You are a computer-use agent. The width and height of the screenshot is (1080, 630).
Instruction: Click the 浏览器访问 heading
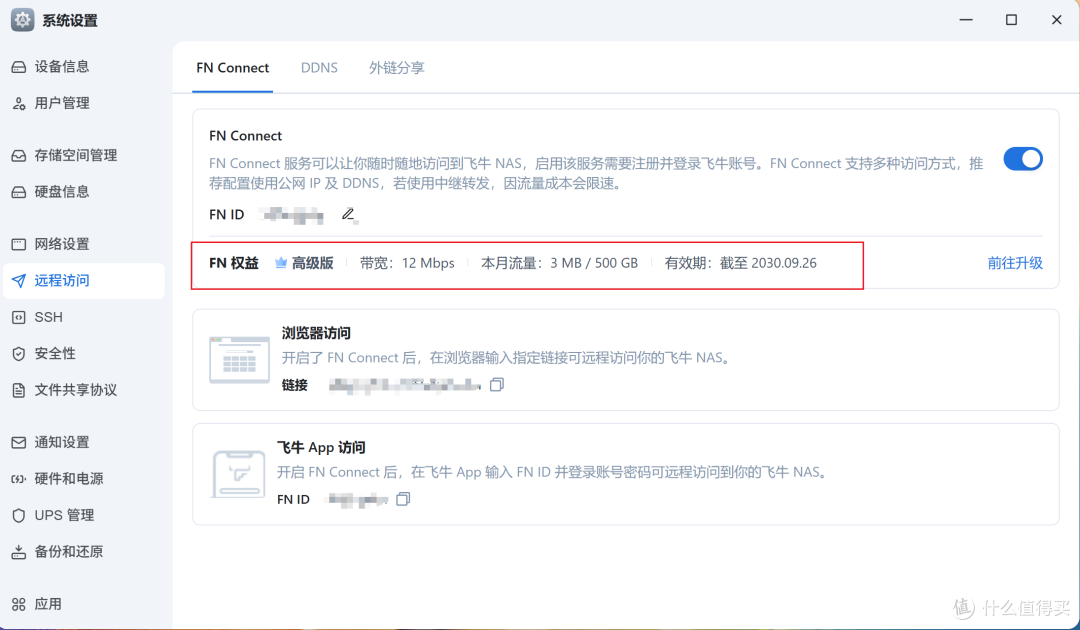pos(316,333)
